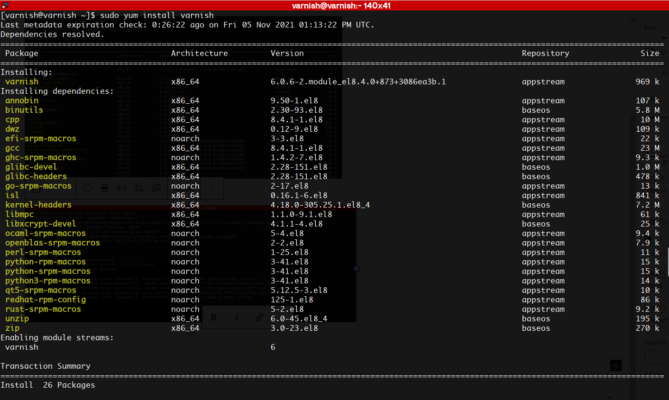Select the 'ghc-srpm-macros' package name

[x=41, y=157]
